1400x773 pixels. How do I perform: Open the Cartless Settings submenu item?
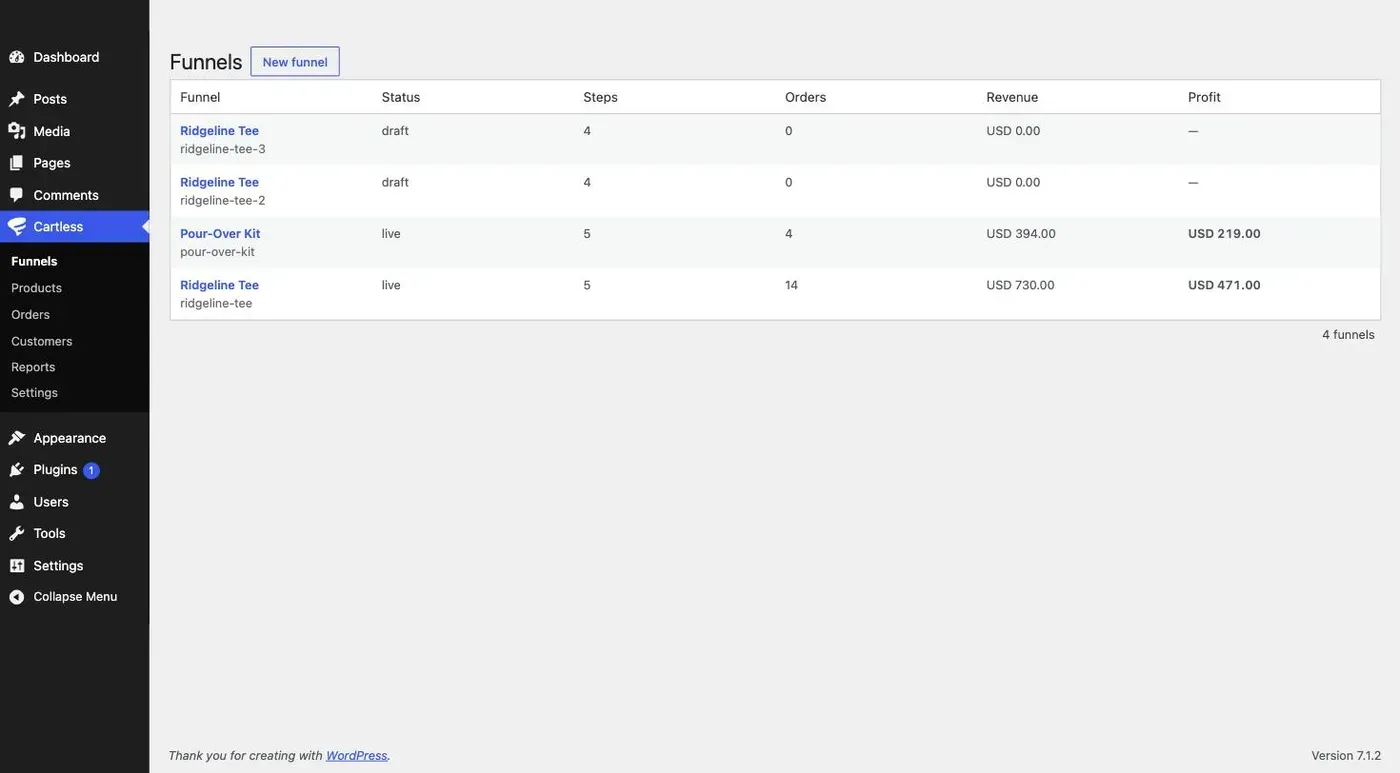[x=34, y=393]
